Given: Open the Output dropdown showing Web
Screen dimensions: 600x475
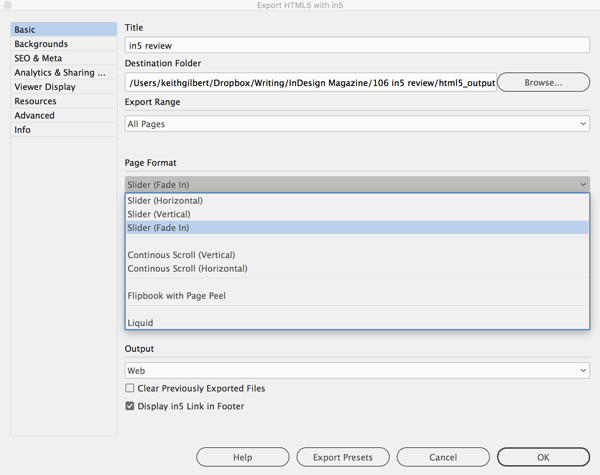Looking at the screenshot, I should coord(357,371).
